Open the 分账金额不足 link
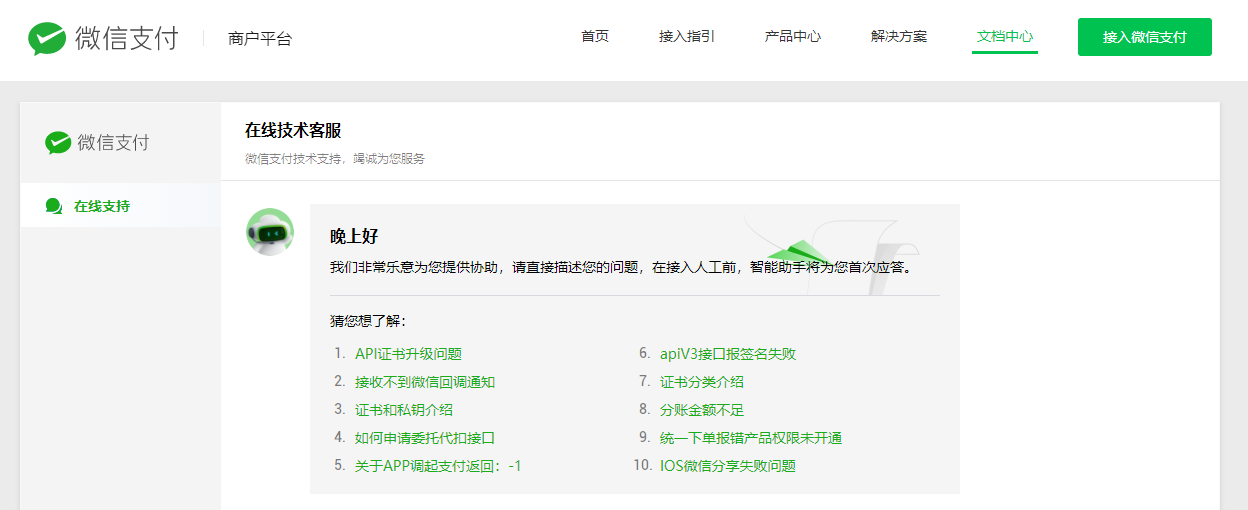 702,410
